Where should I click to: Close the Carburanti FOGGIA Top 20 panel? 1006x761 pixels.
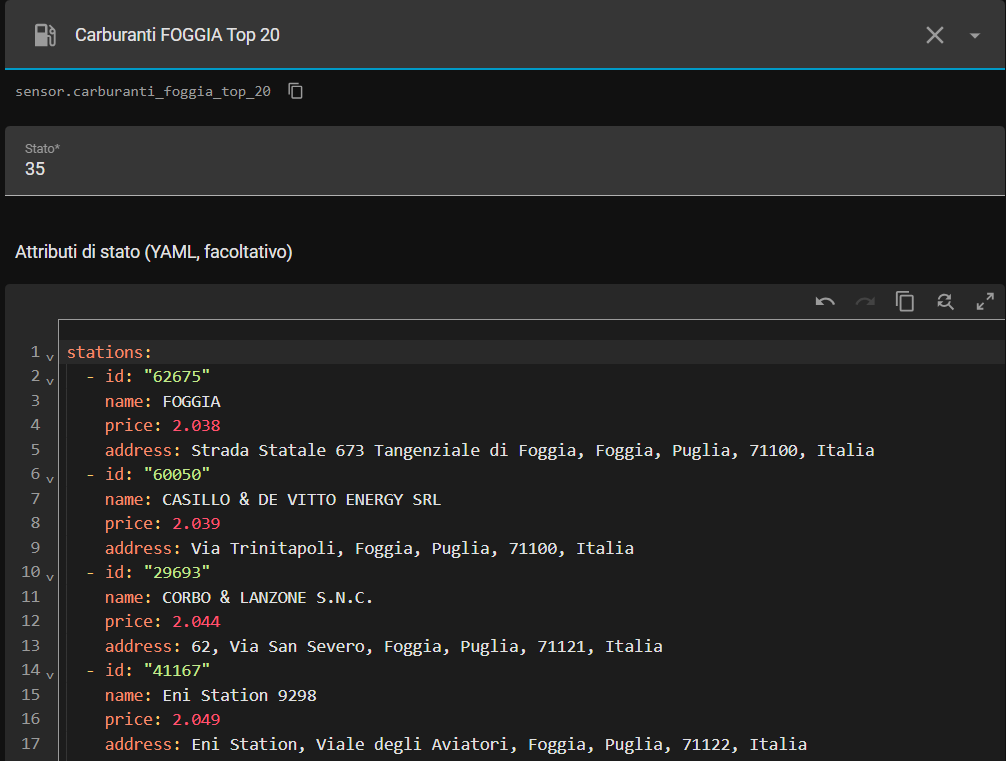(x=935, y=35)
